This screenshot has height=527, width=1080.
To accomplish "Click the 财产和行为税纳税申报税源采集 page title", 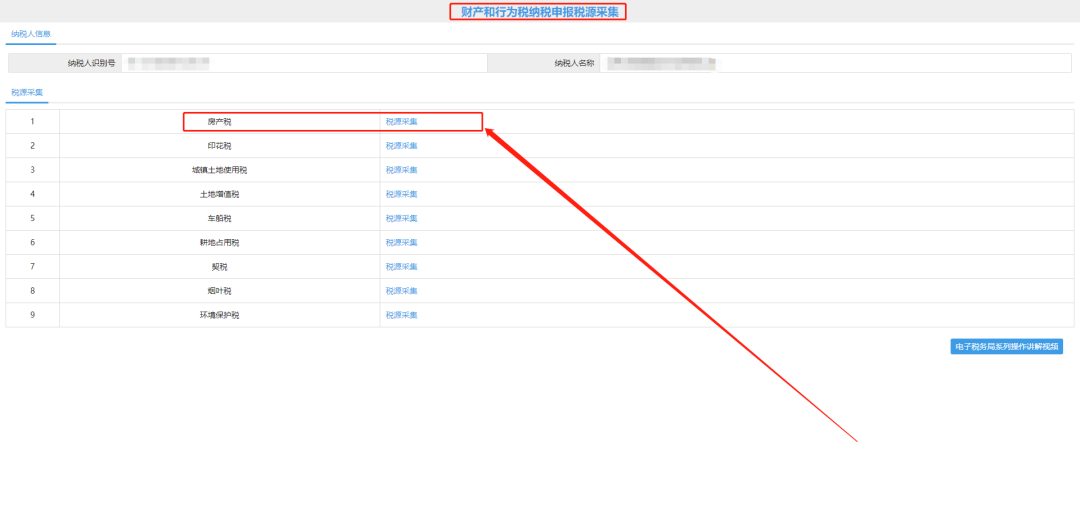I will pos(539,12).
